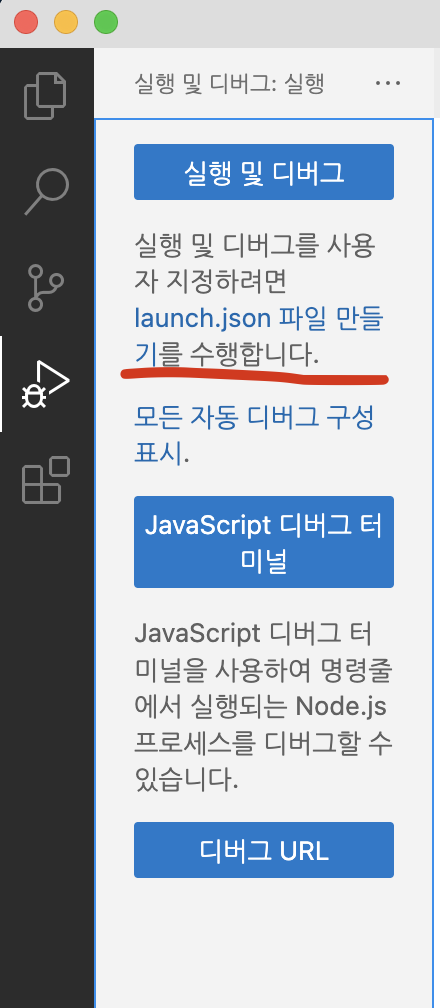Click the 디버그 URL button
Screen dimensions: 440x1008
click(264, 850)
